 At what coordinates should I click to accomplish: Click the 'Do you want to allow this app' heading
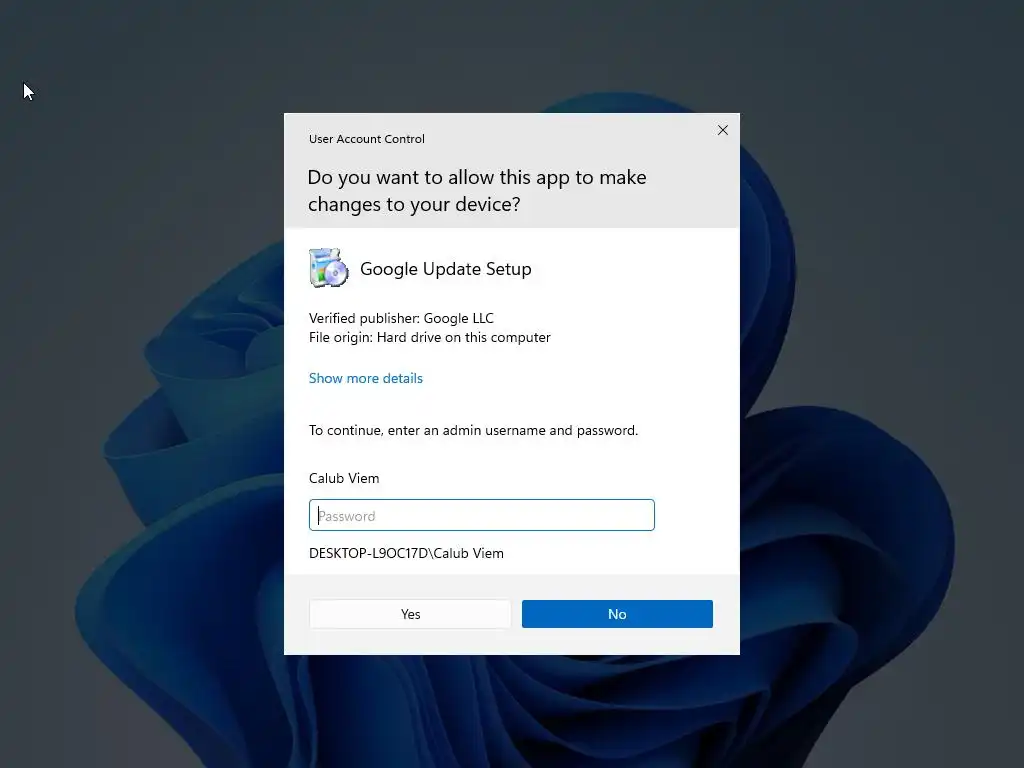[x=477, y=191]
